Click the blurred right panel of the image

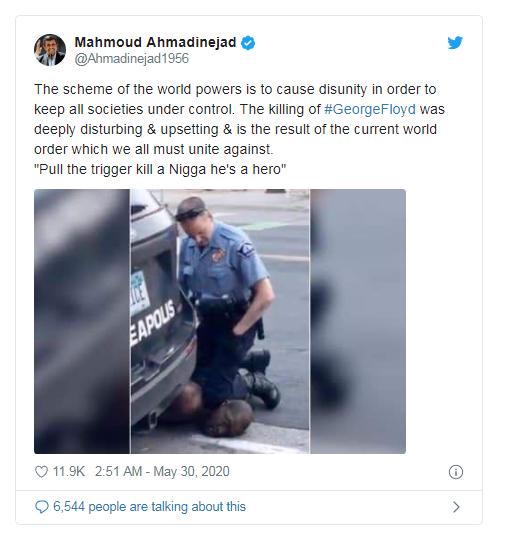pos(358,321)
